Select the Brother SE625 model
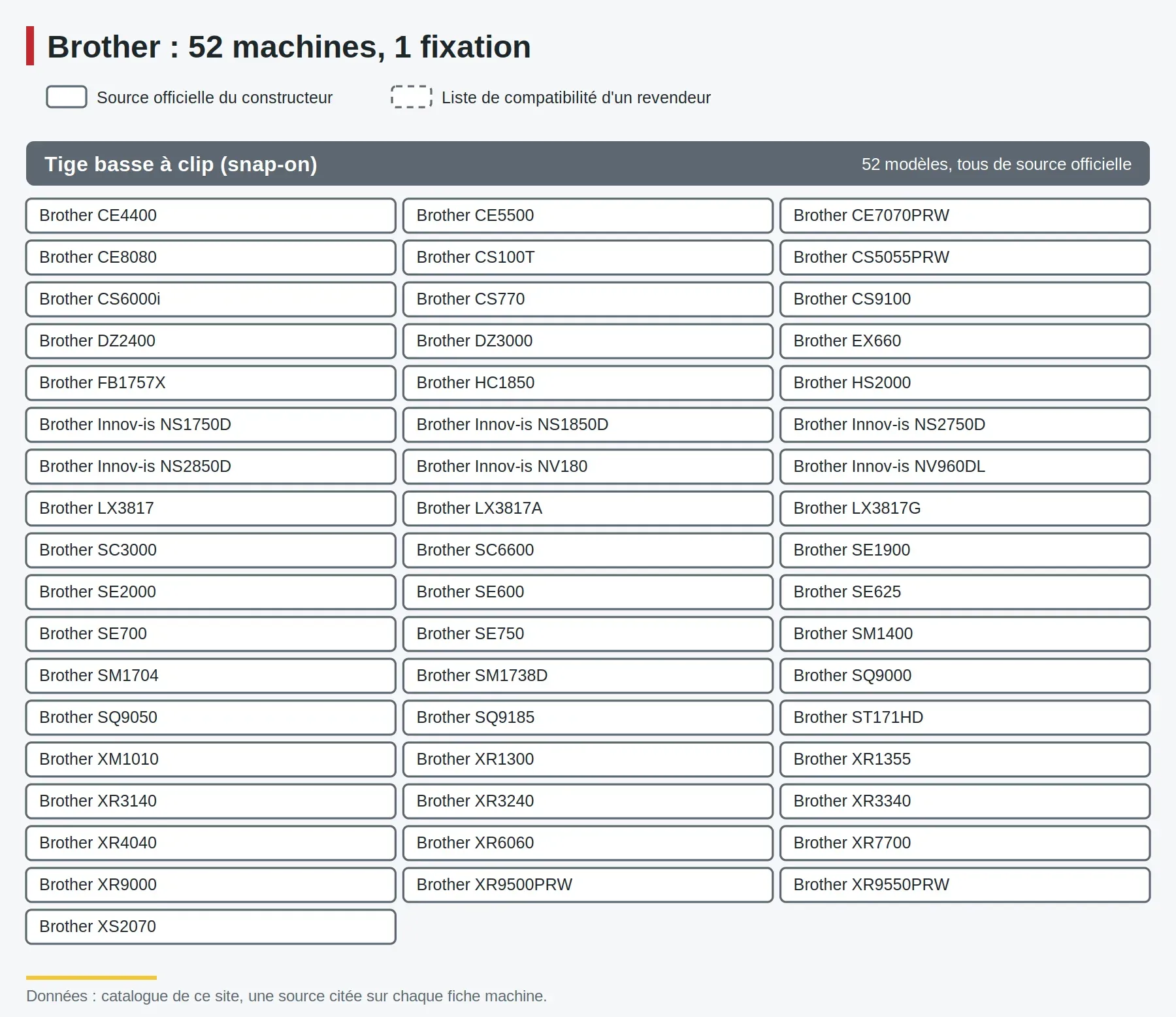 (x=965, y=592)
